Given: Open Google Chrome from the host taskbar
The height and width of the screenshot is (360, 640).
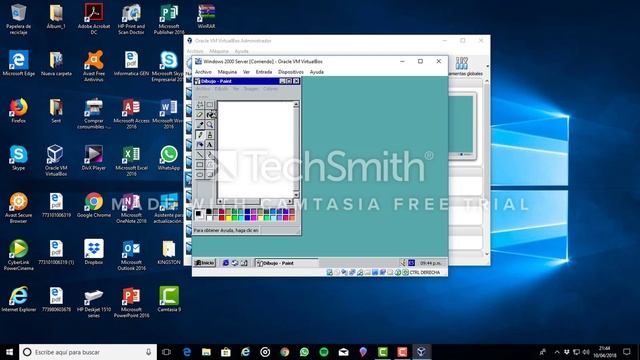Looking at the screenshot, I should pyautogui.click(x=284, y=351).
